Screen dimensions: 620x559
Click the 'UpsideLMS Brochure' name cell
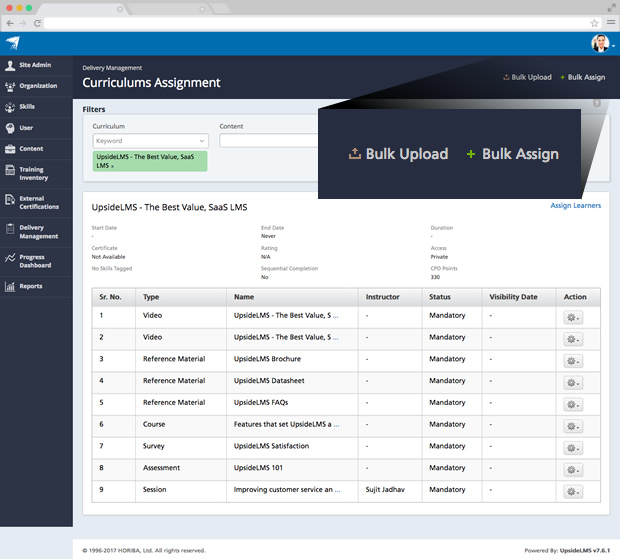(267, 359)
